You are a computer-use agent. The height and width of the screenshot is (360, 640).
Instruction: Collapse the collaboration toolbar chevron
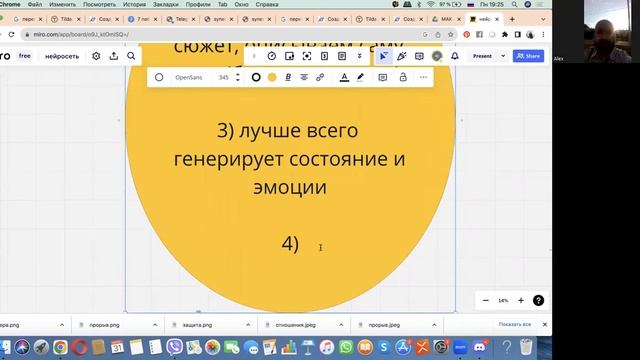point(254,56)
